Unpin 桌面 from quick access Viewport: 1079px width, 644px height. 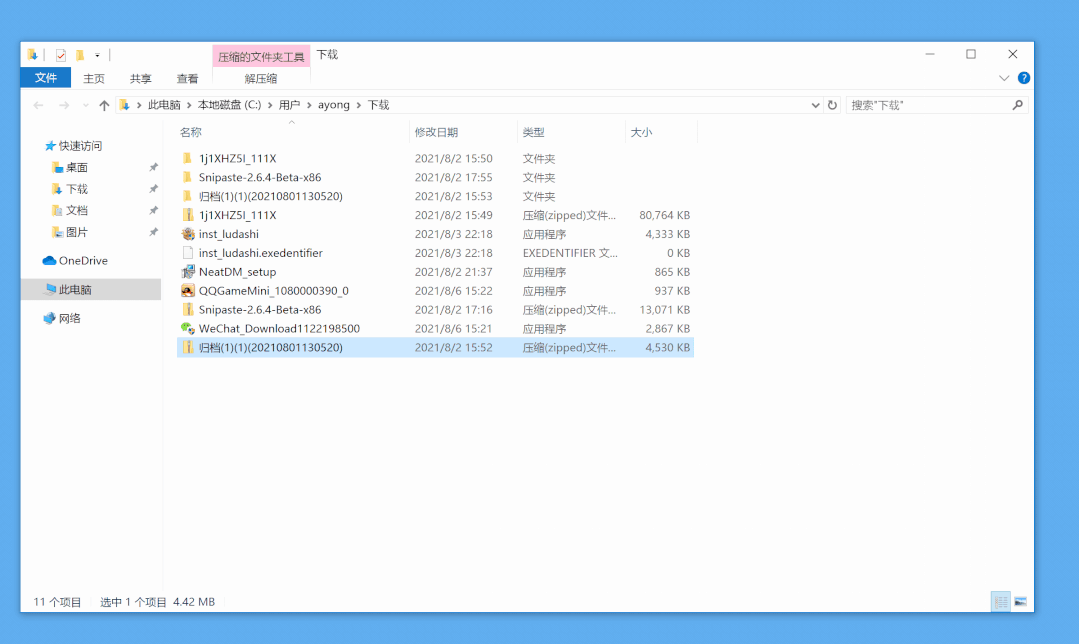[x=153, y=167]
